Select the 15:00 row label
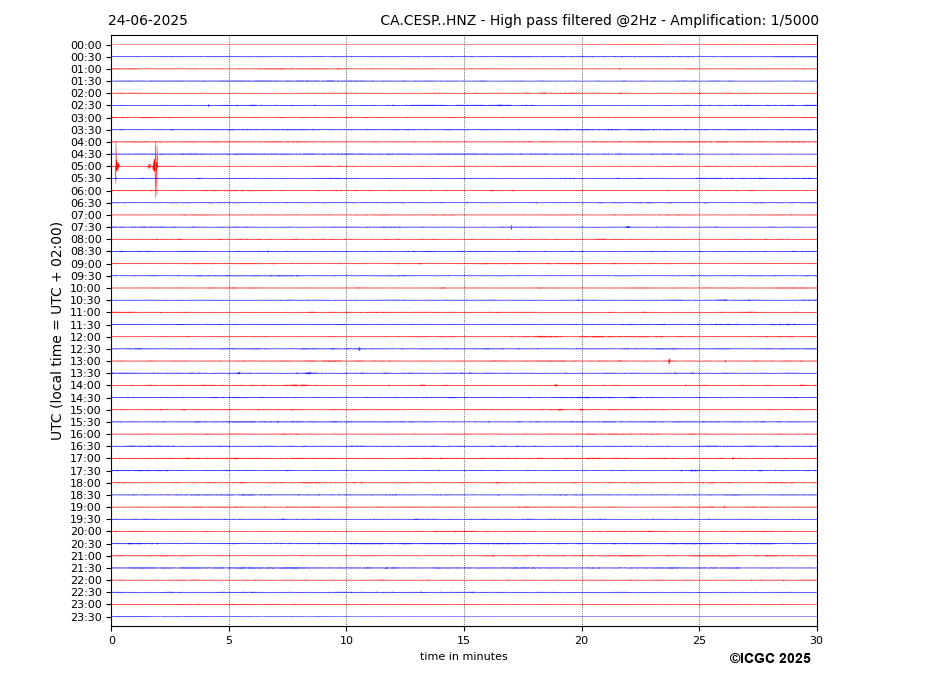The width and height of the screenshot is (927, 696). 86,410
